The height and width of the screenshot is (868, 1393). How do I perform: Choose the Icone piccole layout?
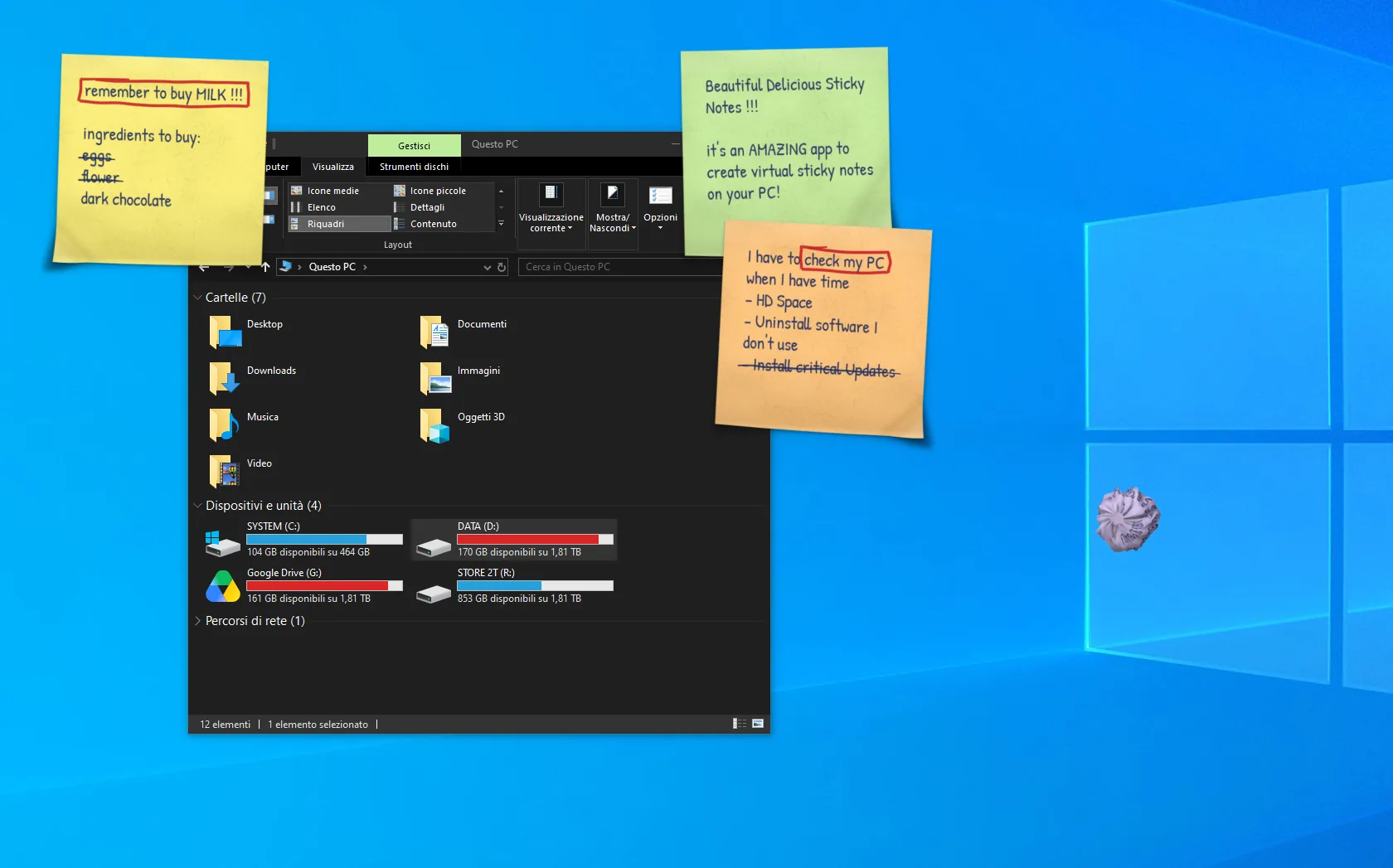coord(441,191)
